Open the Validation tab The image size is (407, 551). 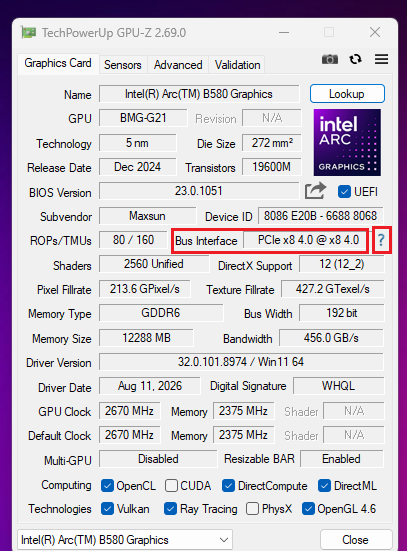point(238,65)
